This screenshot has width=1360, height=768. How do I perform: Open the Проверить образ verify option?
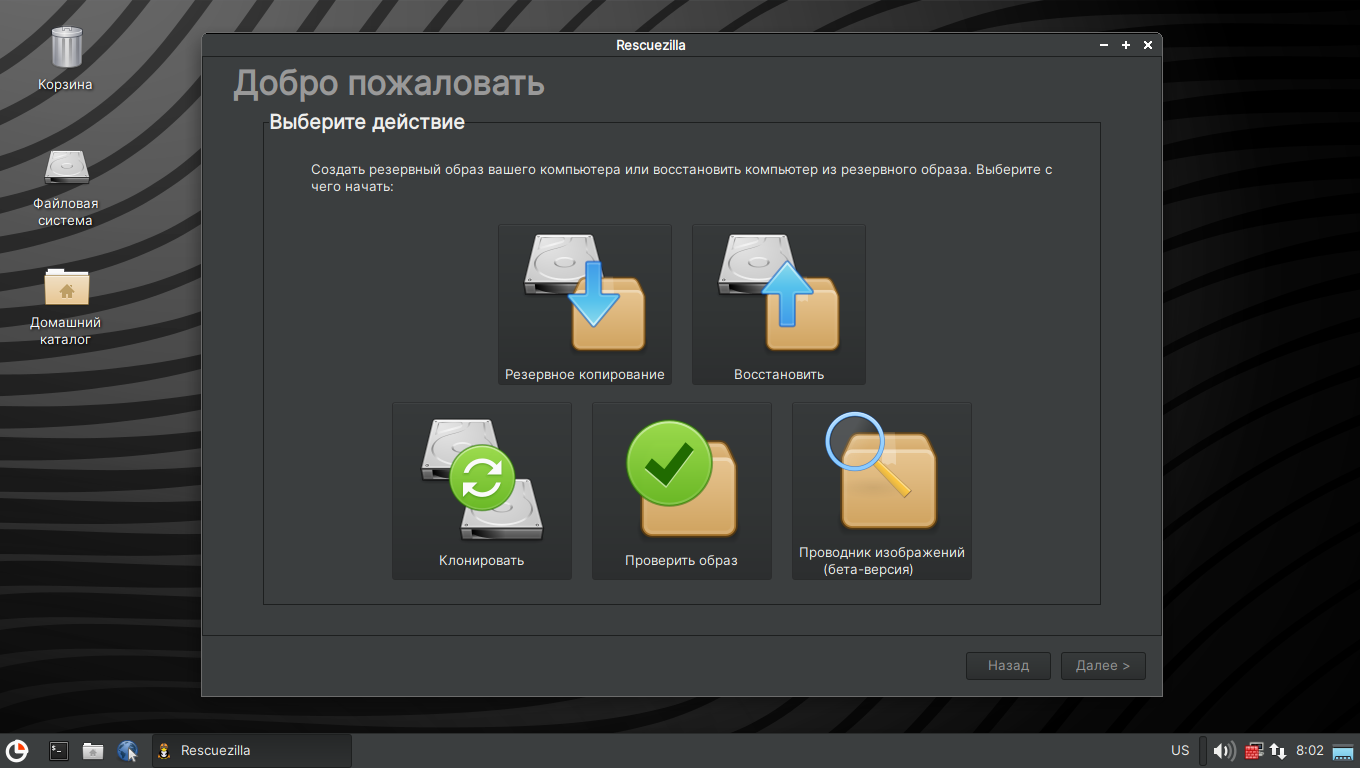[x=682, y=491]
